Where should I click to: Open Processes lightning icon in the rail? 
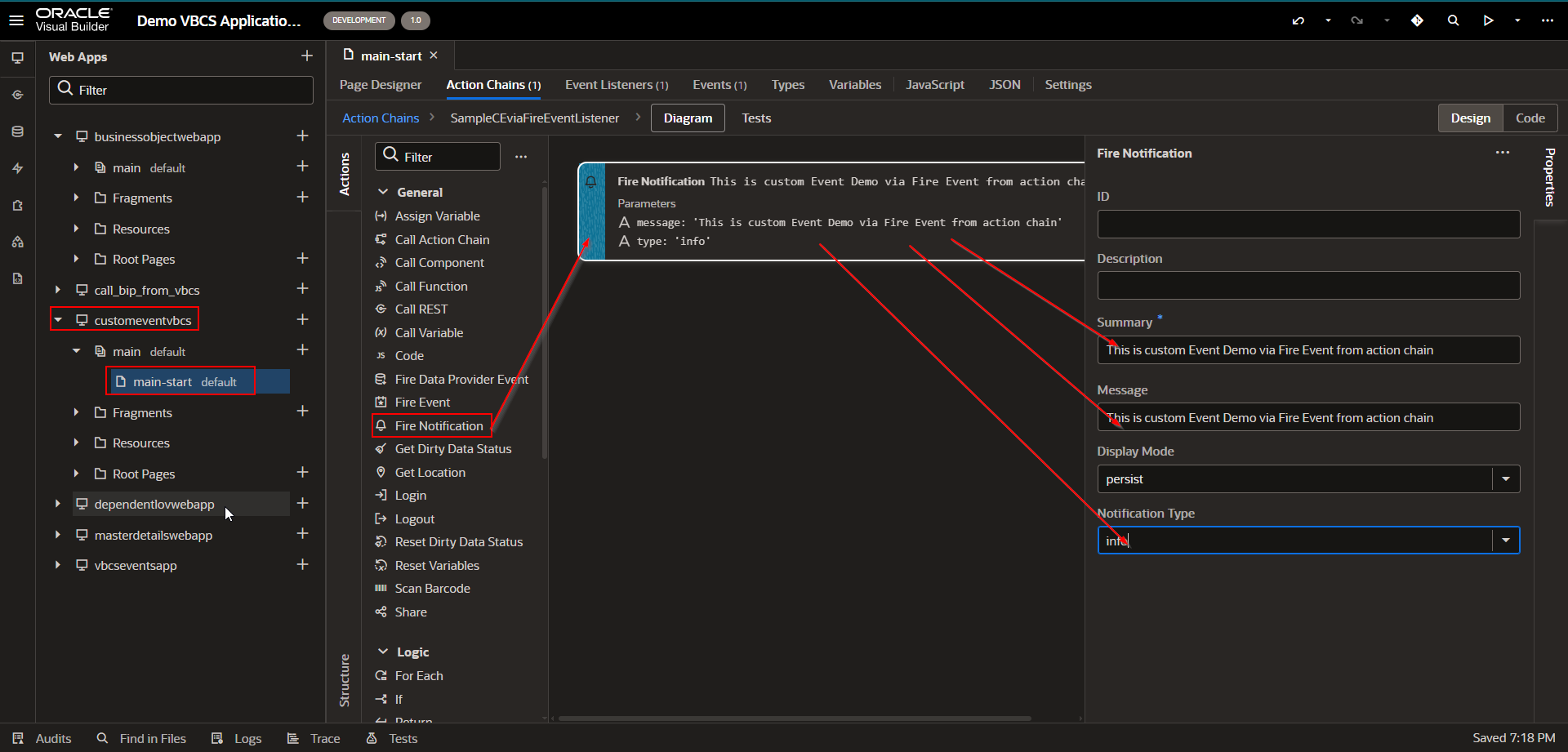click(17, 168)
